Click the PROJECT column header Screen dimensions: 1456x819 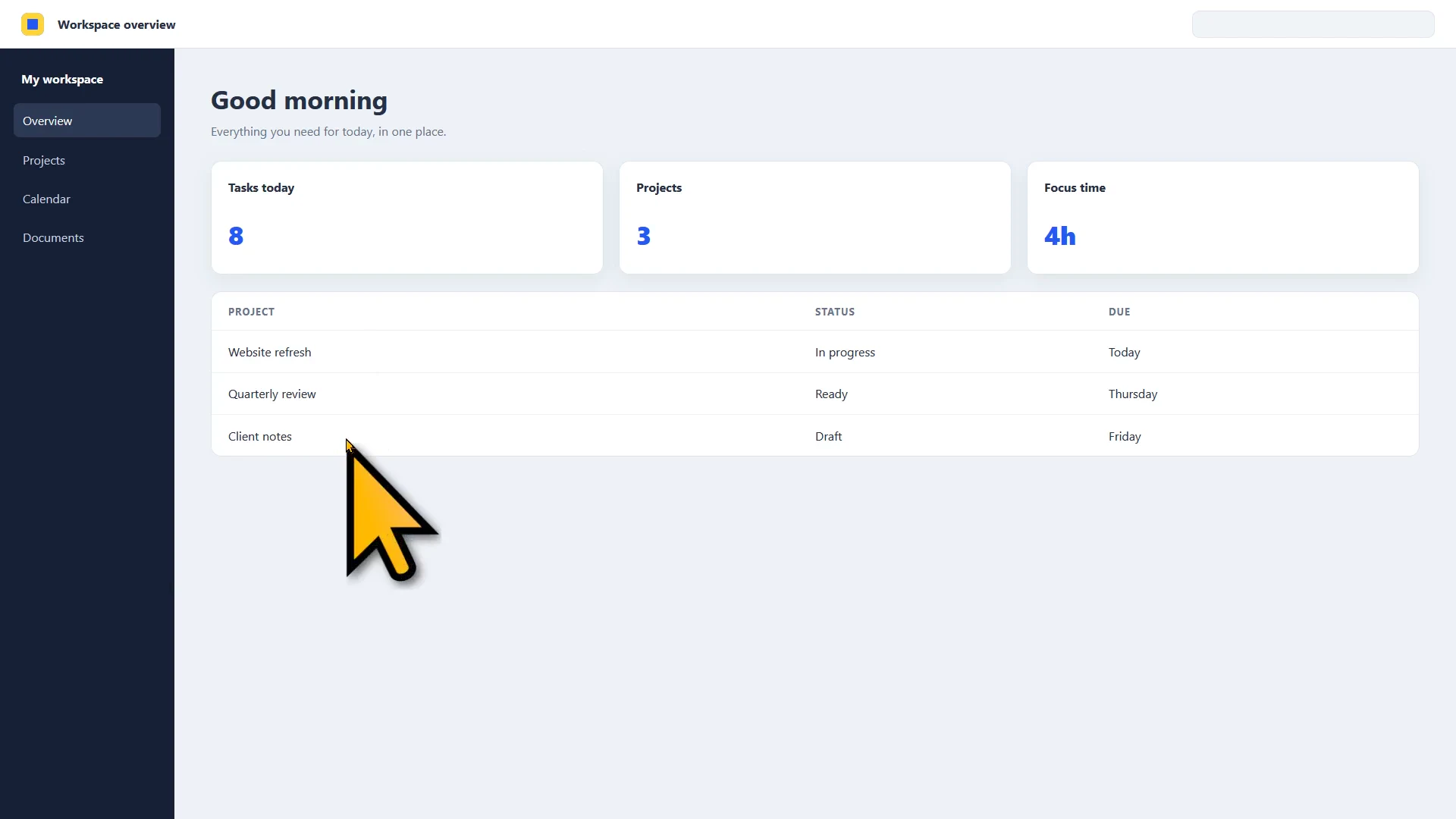click(251, 312)
